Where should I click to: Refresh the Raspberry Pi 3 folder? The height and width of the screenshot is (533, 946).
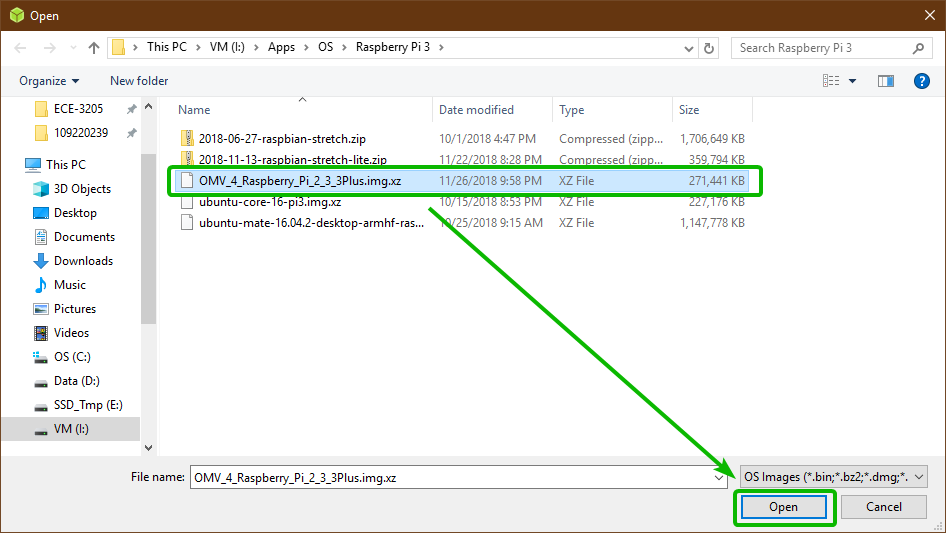coord(709,48)
